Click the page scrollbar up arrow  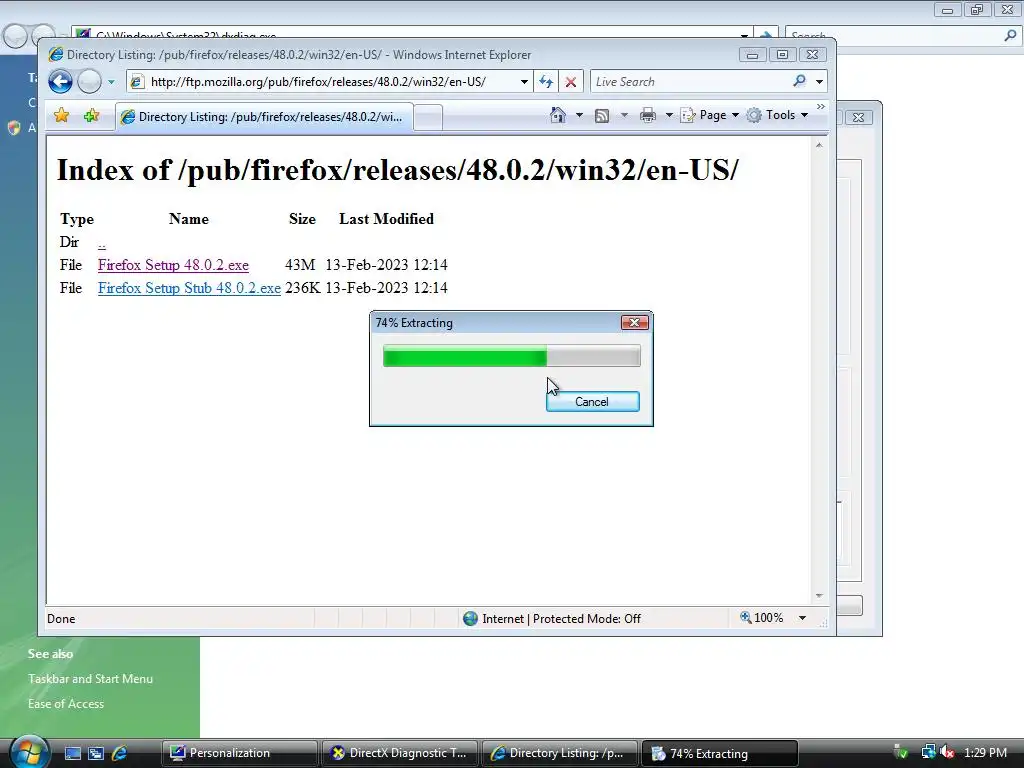[819, 146]
